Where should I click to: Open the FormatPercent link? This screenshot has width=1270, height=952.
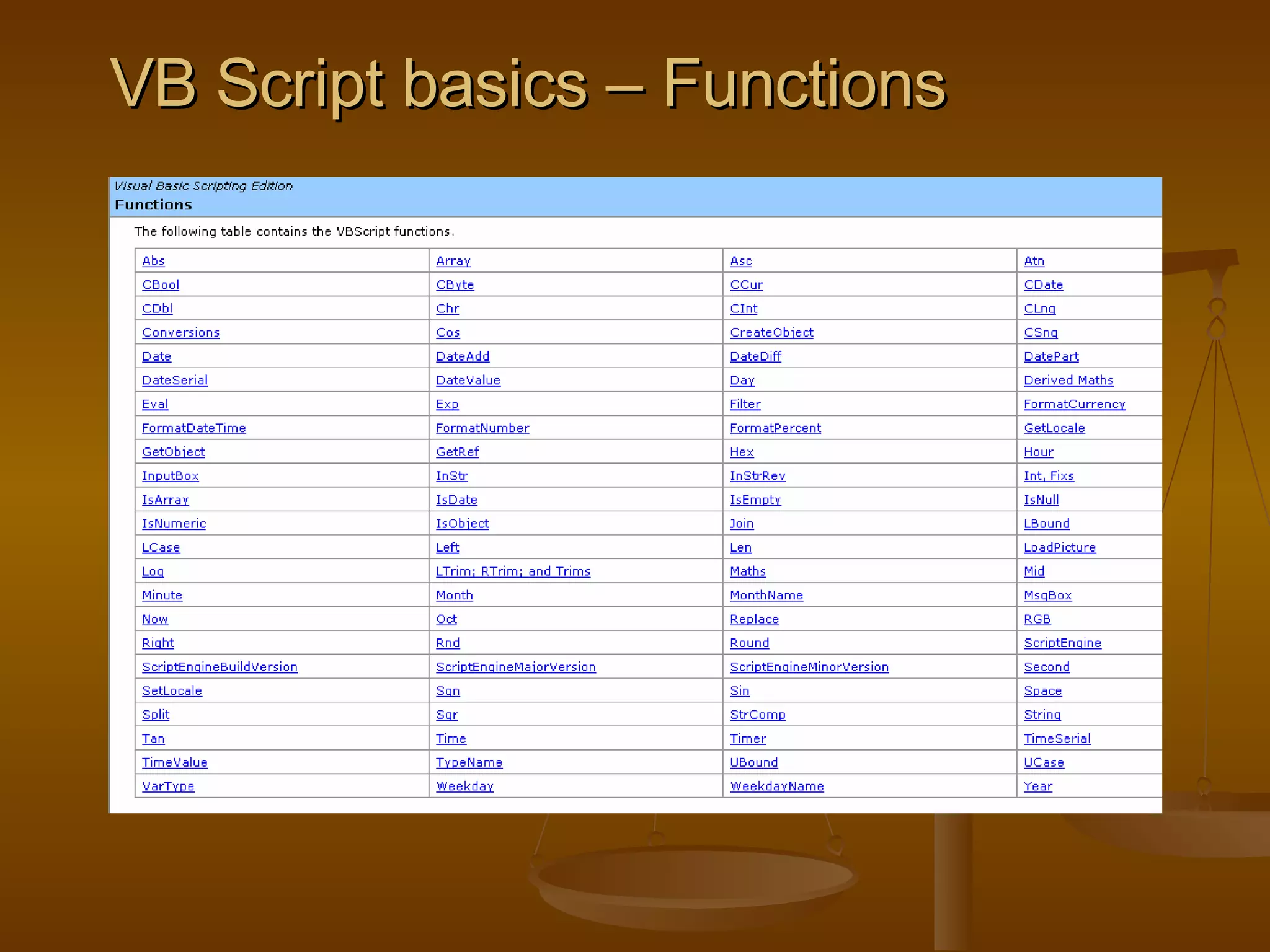pyautogui.click(x=776, y=428)
